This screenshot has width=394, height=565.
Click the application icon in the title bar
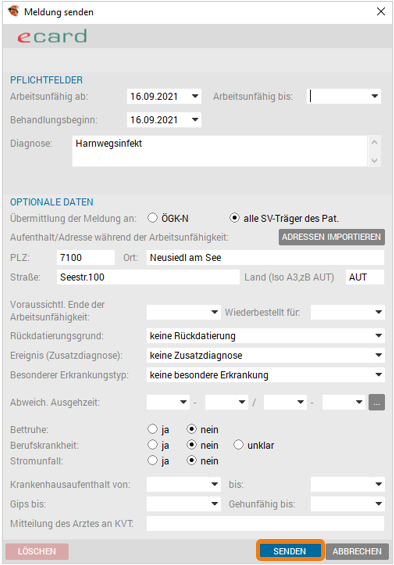point(14,11)
